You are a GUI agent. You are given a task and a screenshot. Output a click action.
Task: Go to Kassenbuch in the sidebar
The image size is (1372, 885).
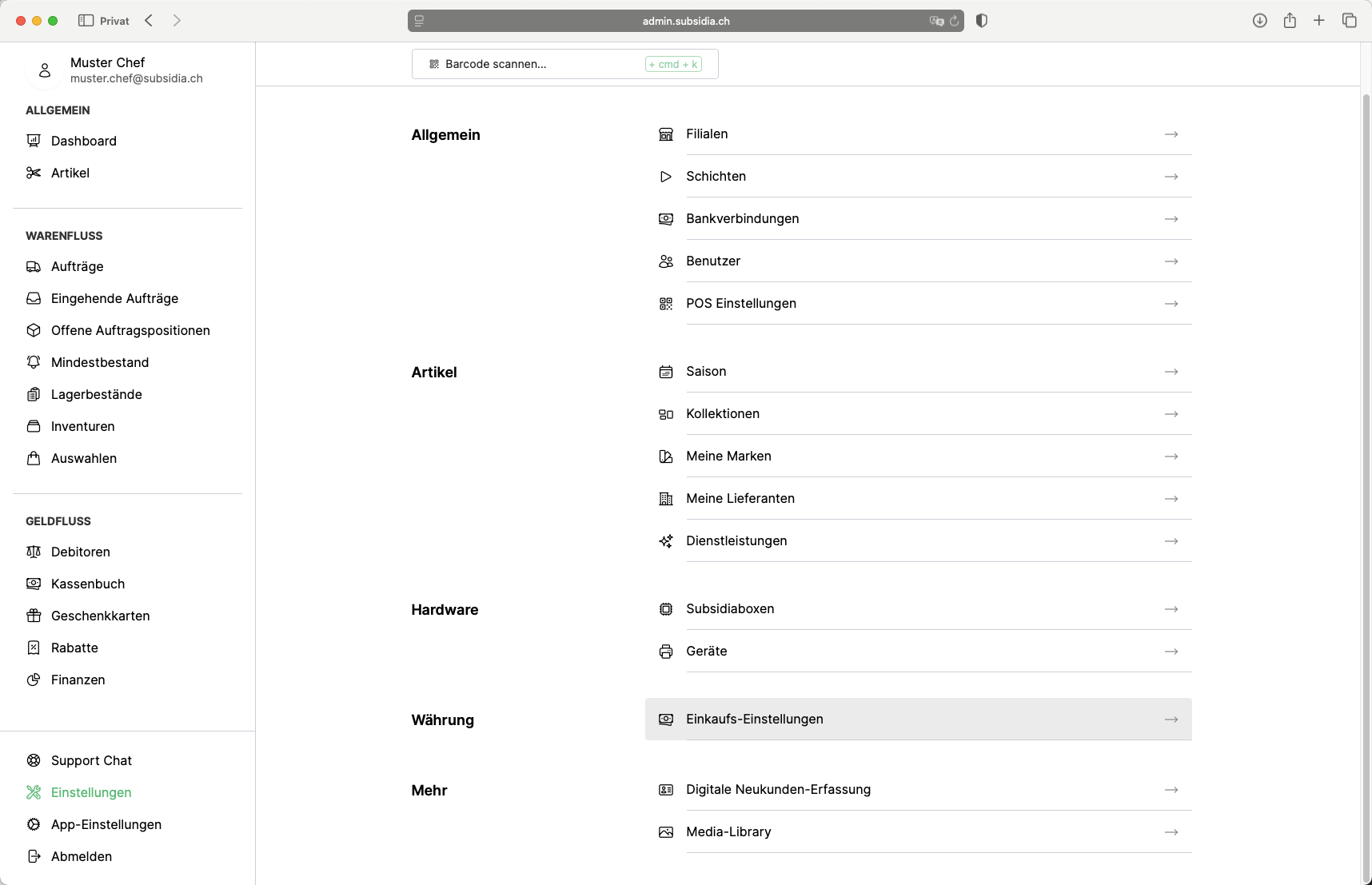(87, 584)
